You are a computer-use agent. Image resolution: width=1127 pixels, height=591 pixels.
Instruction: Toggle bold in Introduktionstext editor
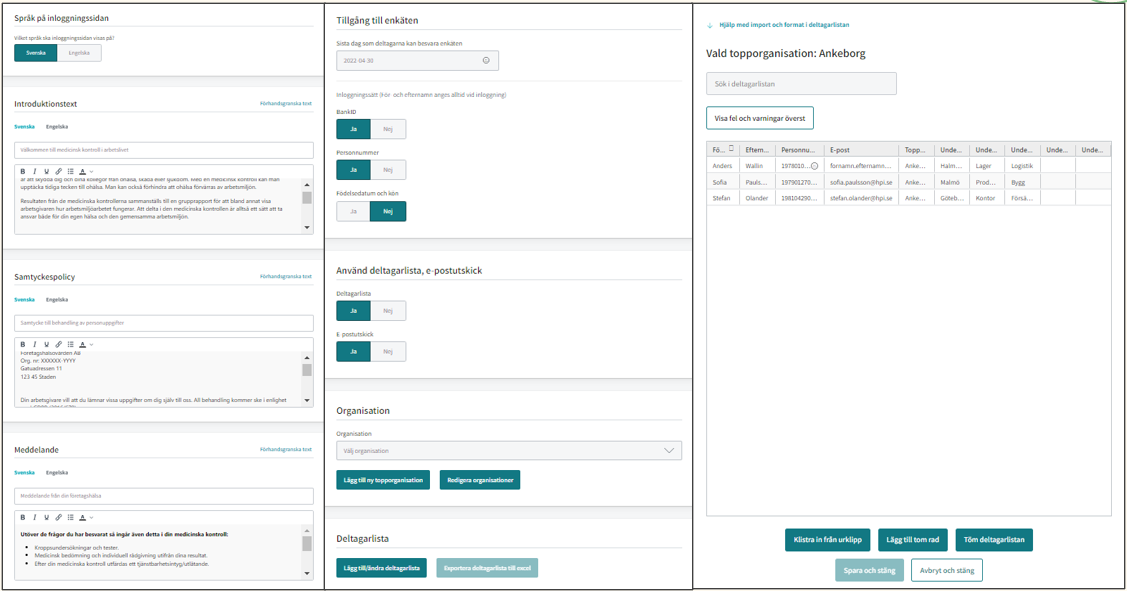(23, 172)
